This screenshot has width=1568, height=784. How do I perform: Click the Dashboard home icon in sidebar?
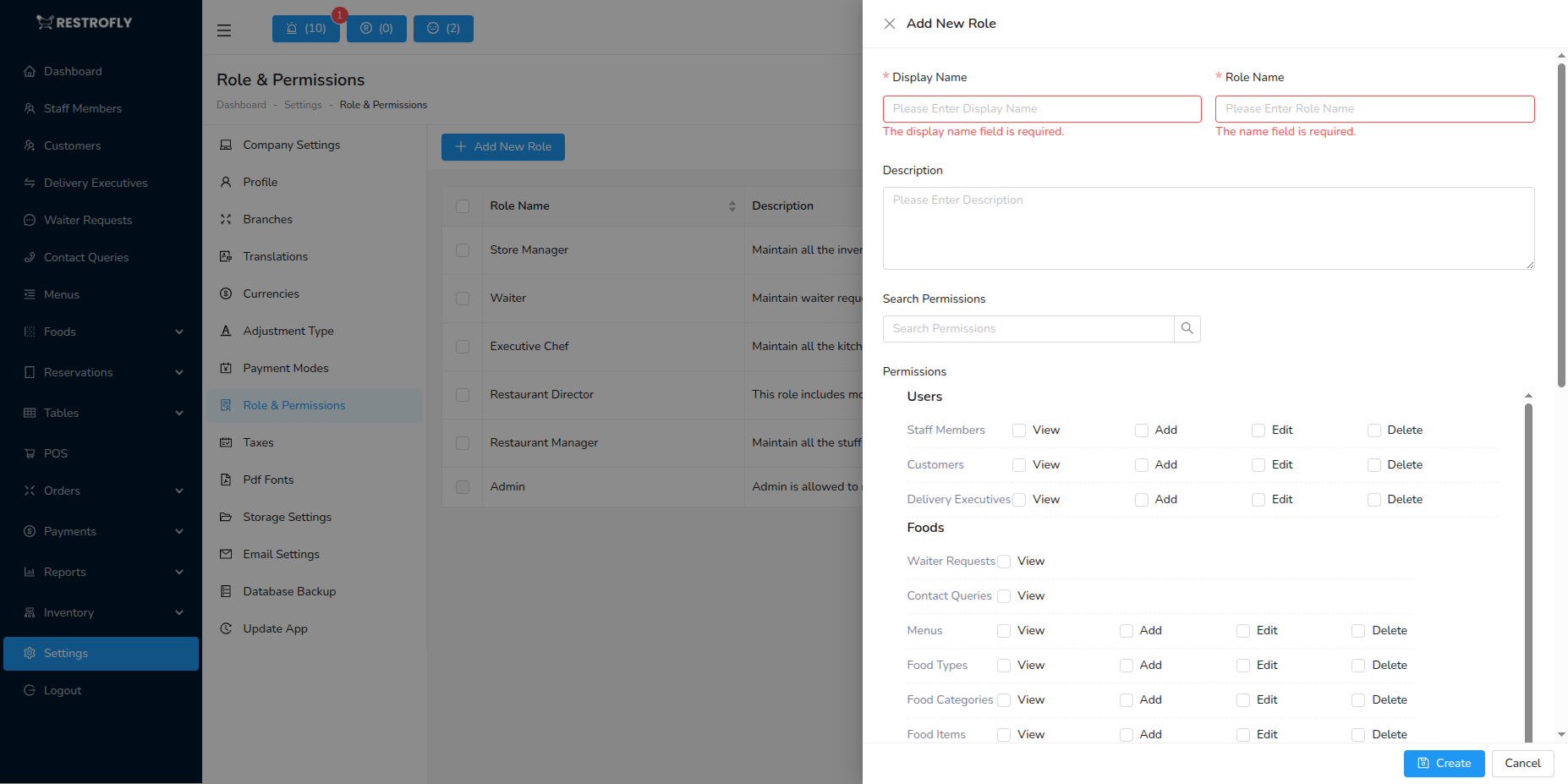click(x=30, y=72)
